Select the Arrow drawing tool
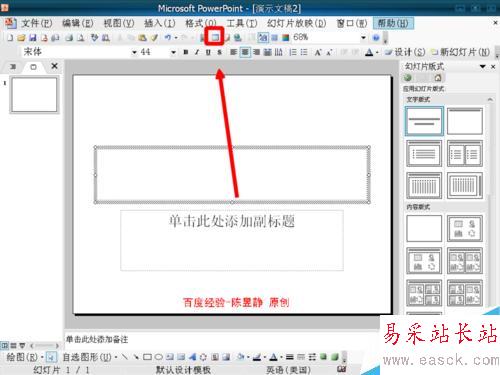The height and width of the screenshot is (375, 500). pyautogui.click(x=136, y=357)
